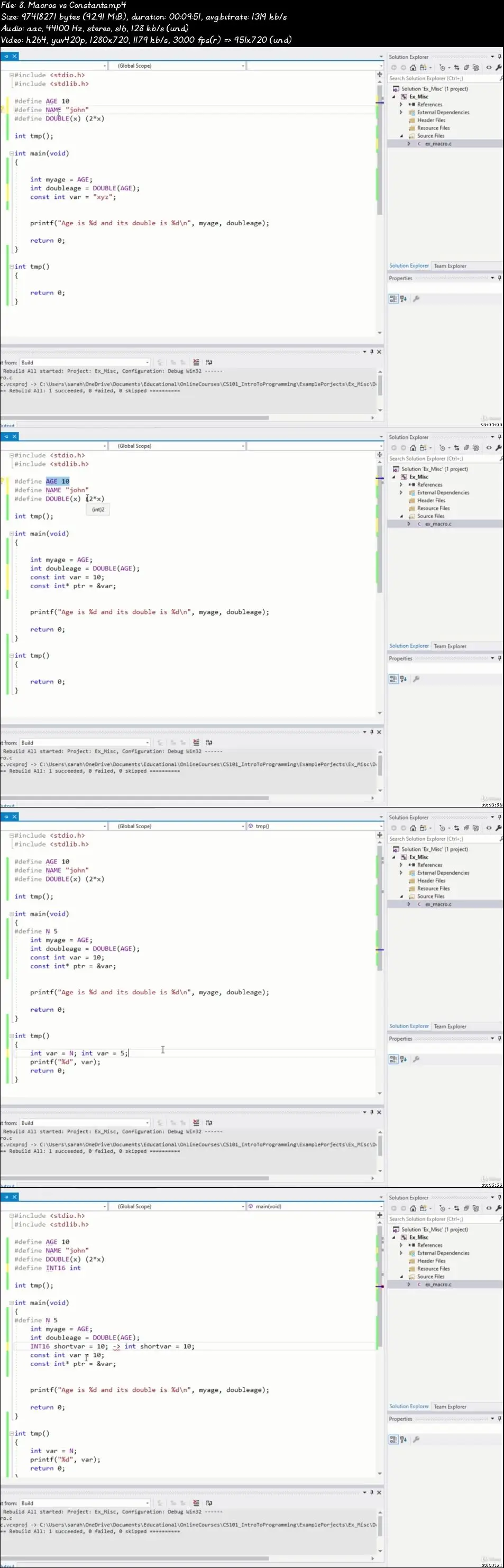The height and width of the screenshot is (1568, 504).
Task: Click Properties wrench in last frame's Solution Explorer toolbar
Action: tap(499, 1208)
